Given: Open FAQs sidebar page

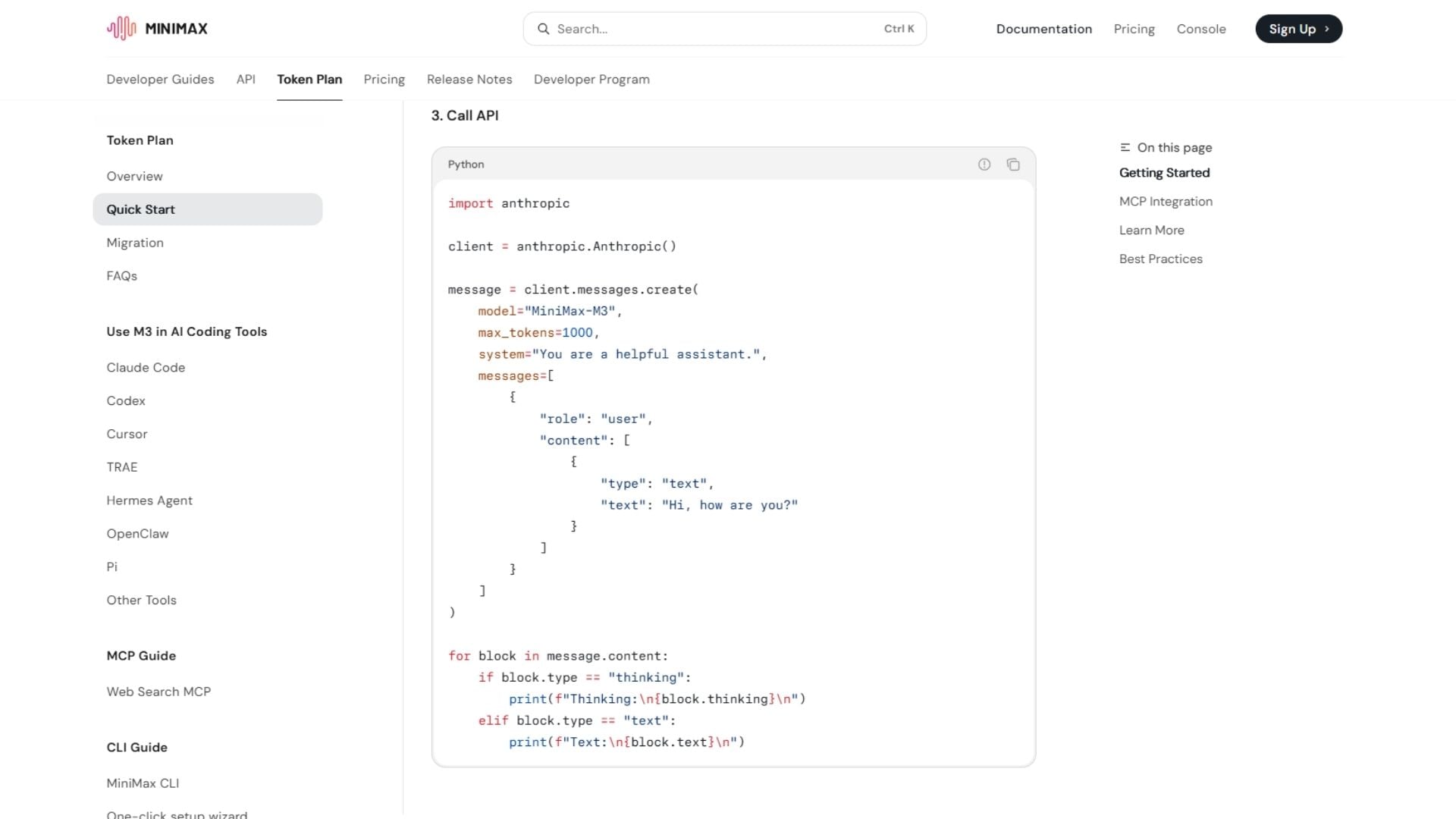Looking at the screenshot, I should pyautogui.click(x=121, y=276).
